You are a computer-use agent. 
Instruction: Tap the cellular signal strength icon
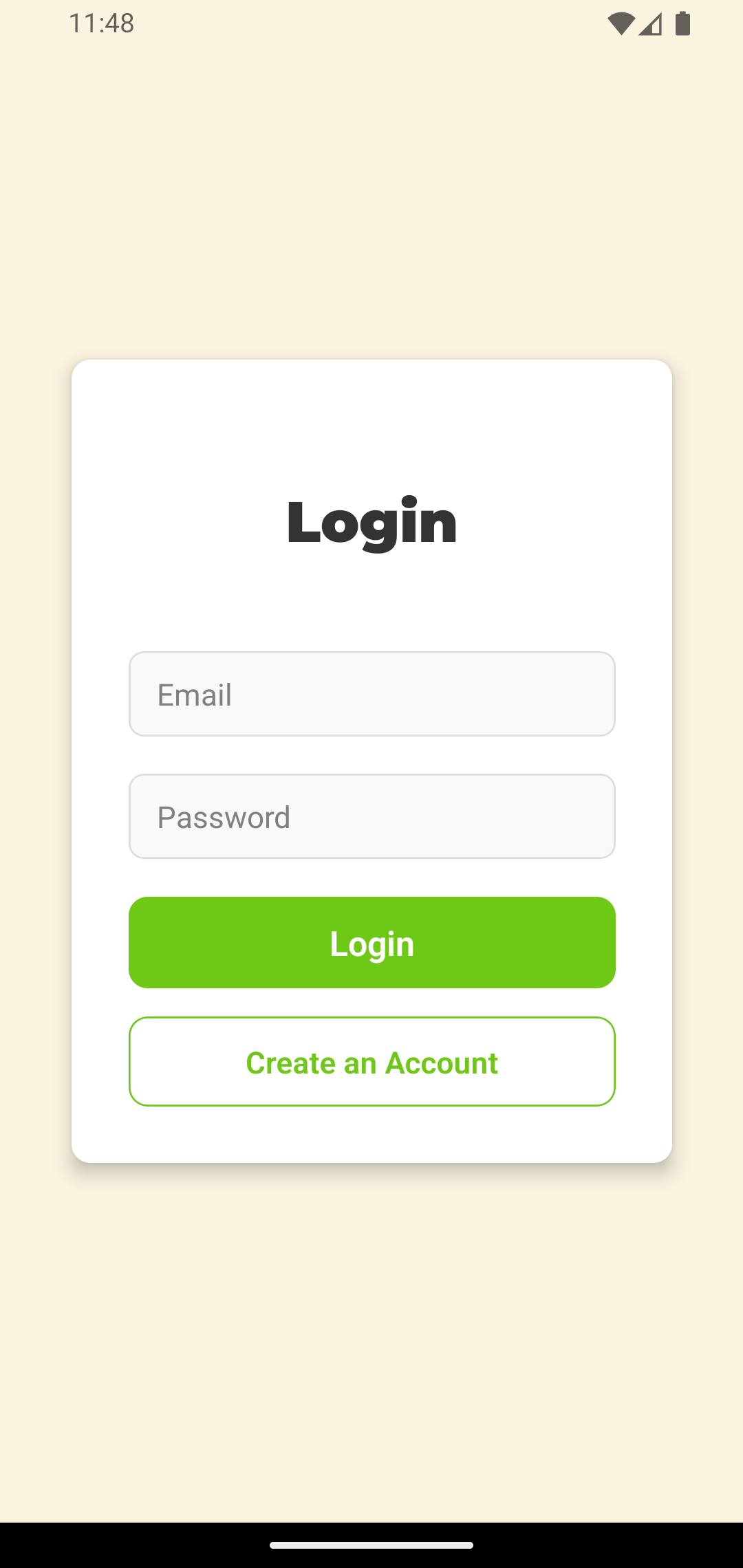point(650,24)
